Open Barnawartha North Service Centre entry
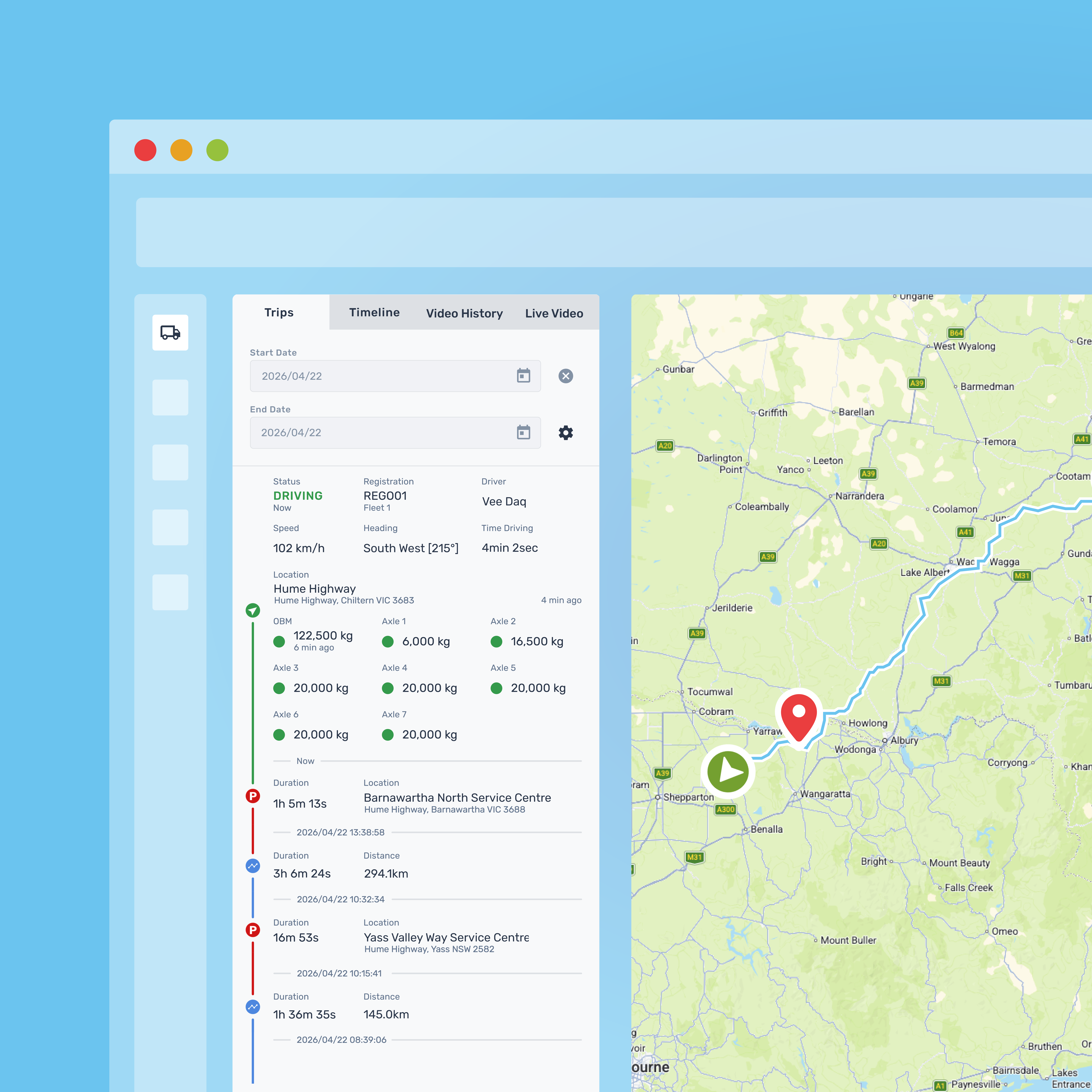This screenshot has width=1092, height=1092. click(x=457, y=798)
